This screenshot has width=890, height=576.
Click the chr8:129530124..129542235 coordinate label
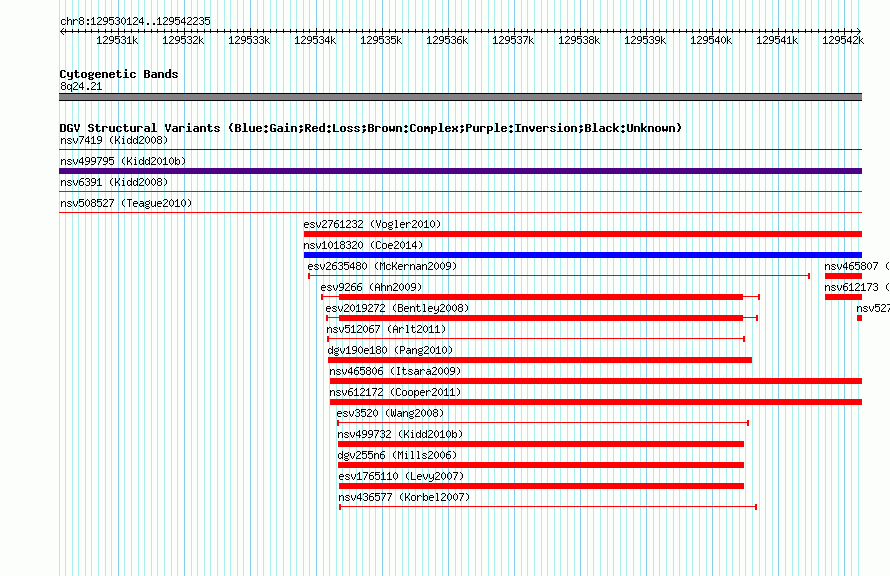[x=135, y=21]
